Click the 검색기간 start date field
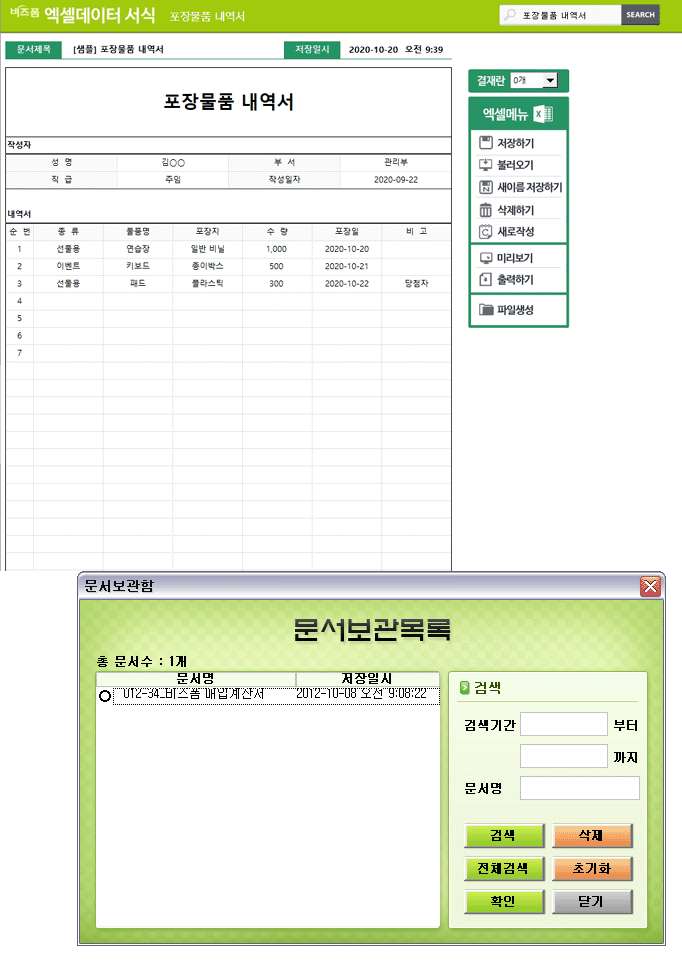Viewport: 682px width, 962px height. pyautogui.click(x=564, y=724)
